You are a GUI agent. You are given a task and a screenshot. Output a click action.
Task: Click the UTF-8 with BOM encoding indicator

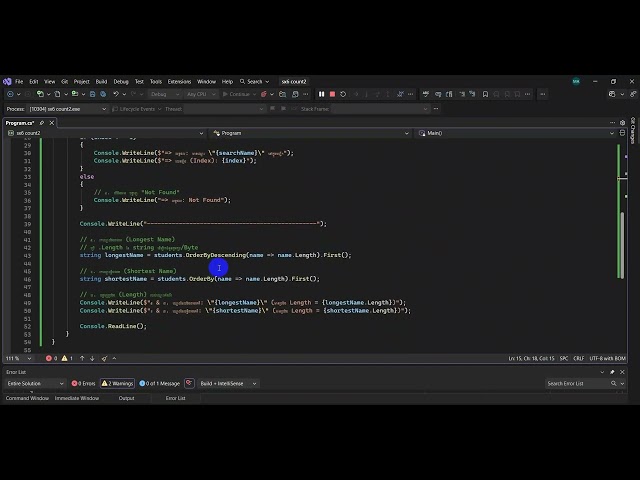click(x=607, y=358)
